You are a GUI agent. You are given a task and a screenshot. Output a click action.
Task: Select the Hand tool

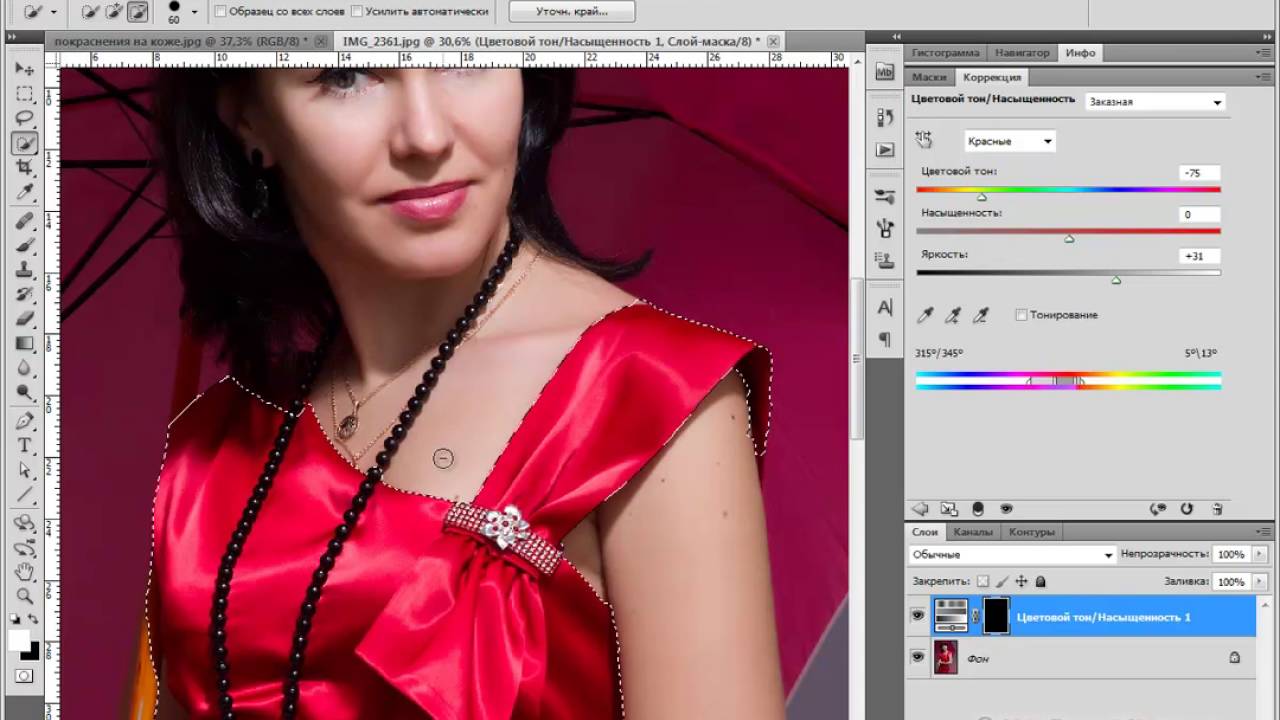point(25,572)
